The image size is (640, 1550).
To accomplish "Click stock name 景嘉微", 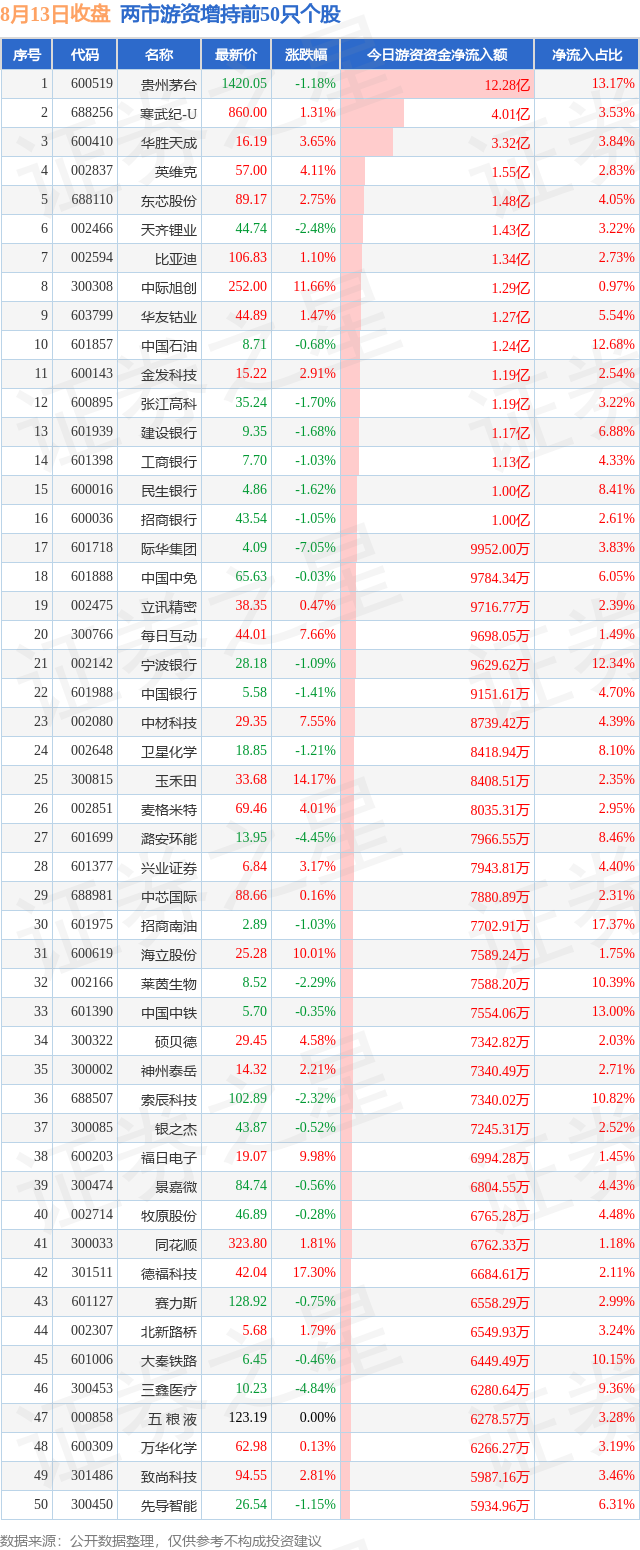I will pyautogui.click(x=176, y=1186).
